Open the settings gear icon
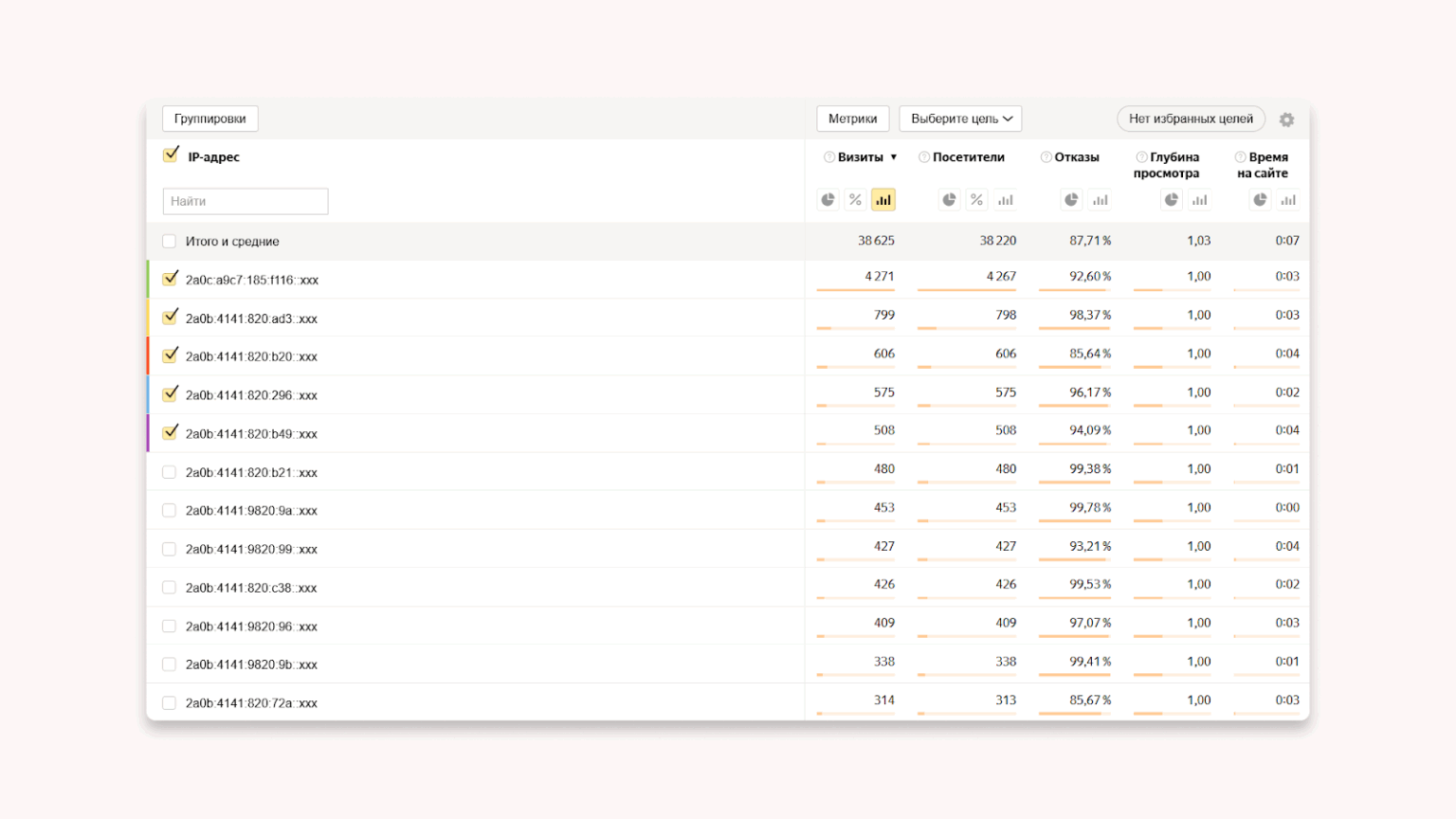 pos(1286,119)
